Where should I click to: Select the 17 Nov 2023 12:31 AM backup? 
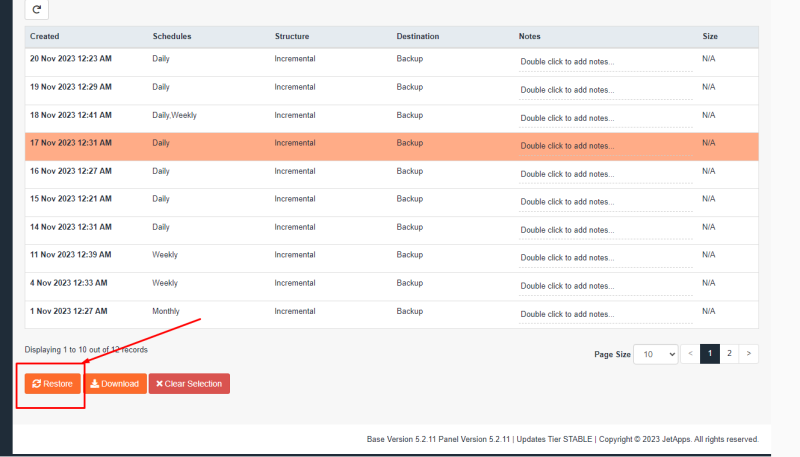[392, 147]
